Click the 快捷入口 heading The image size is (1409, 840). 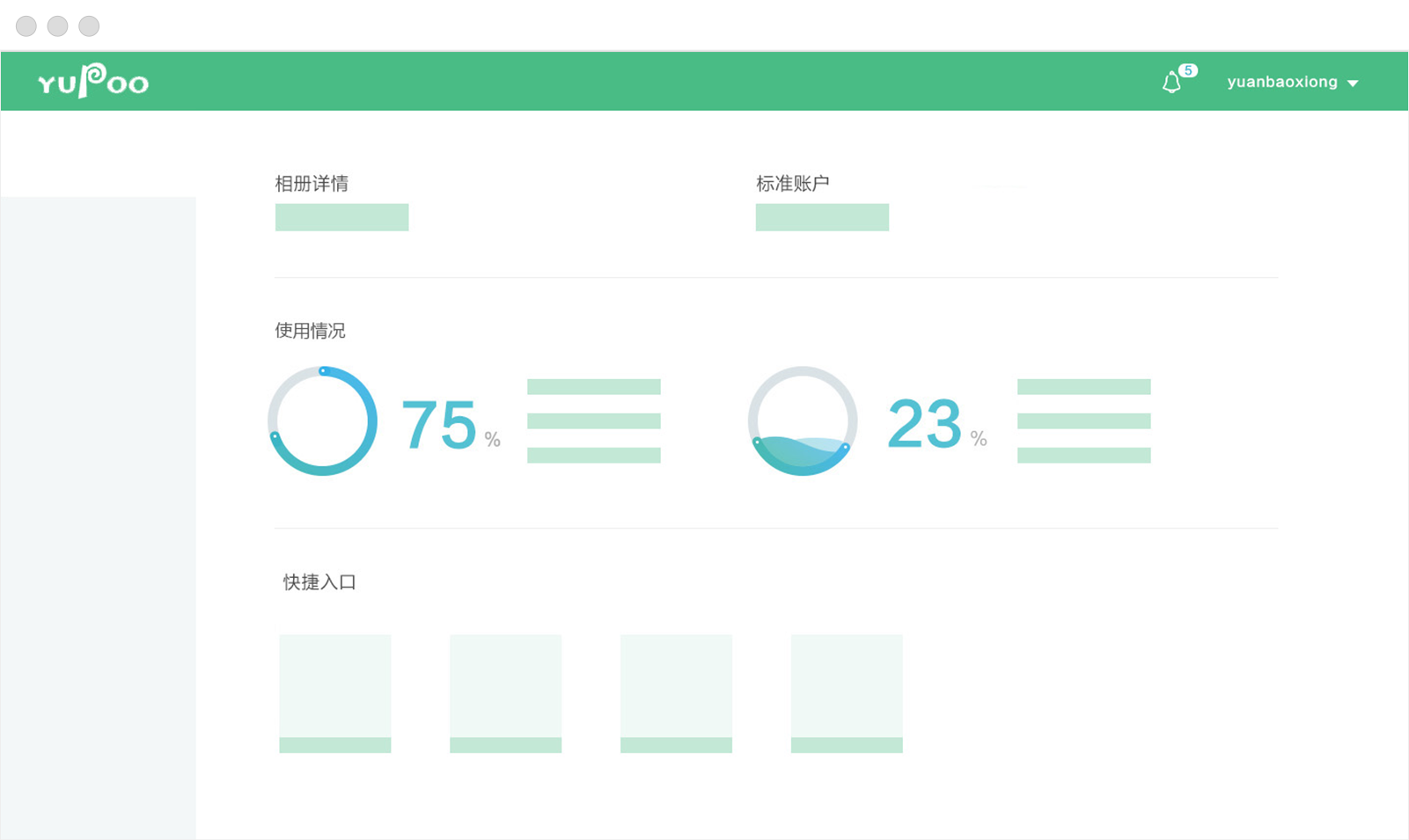pos(319,582)
